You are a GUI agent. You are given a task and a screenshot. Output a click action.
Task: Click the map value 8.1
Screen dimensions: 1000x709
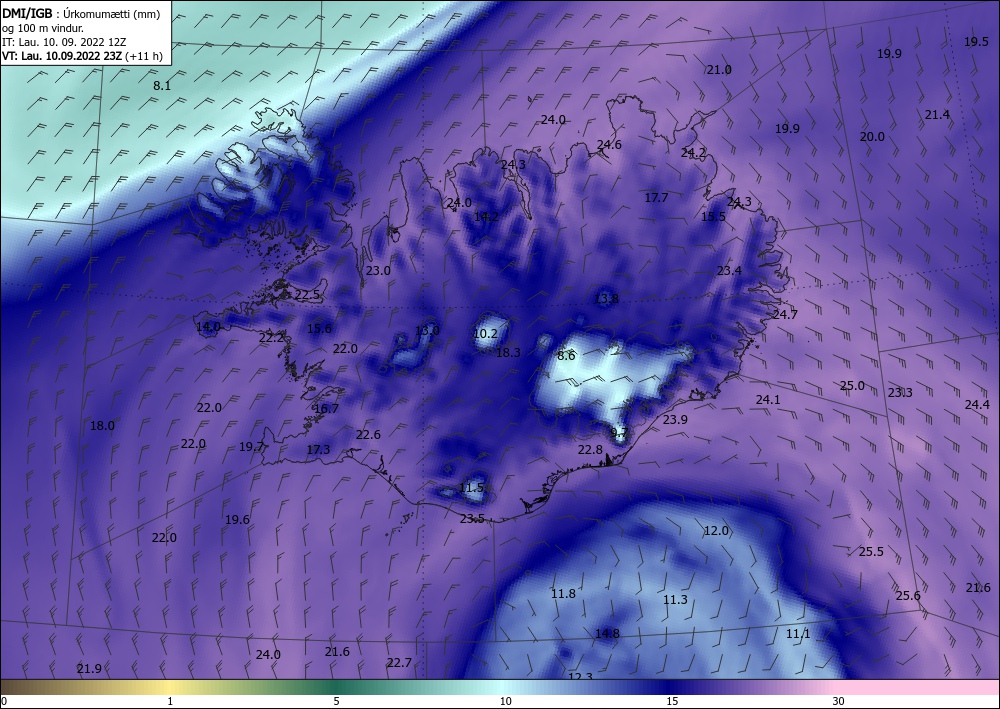point(163,85)
